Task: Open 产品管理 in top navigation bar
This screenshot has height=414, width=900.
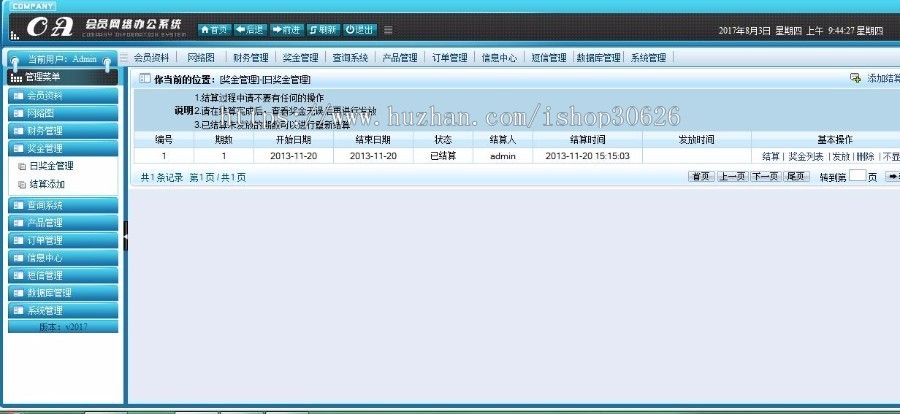Action: (x=400, y=57)
